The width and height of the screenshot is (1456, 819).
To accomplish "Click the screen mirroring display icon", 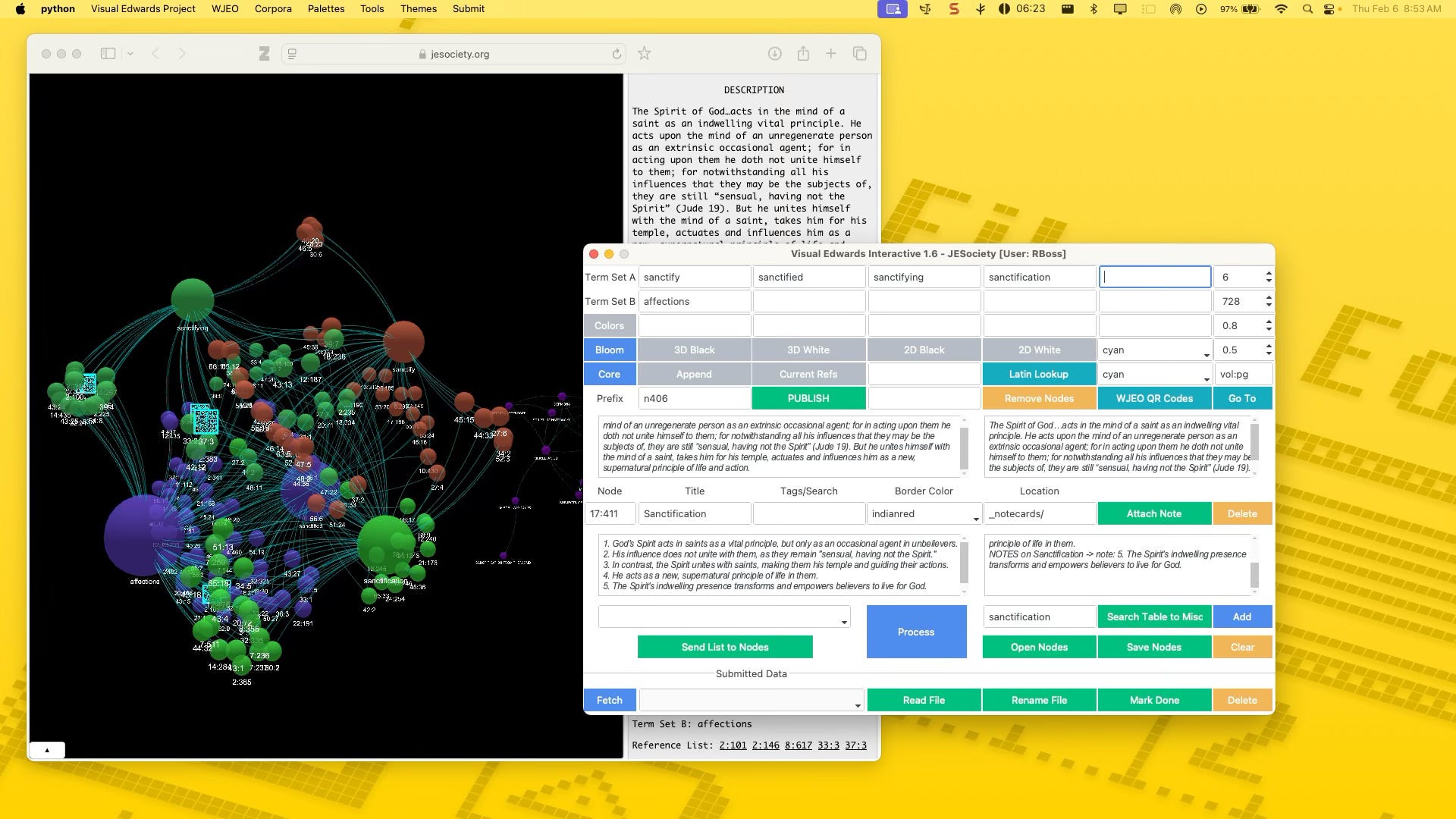I will pos(1120,9).
